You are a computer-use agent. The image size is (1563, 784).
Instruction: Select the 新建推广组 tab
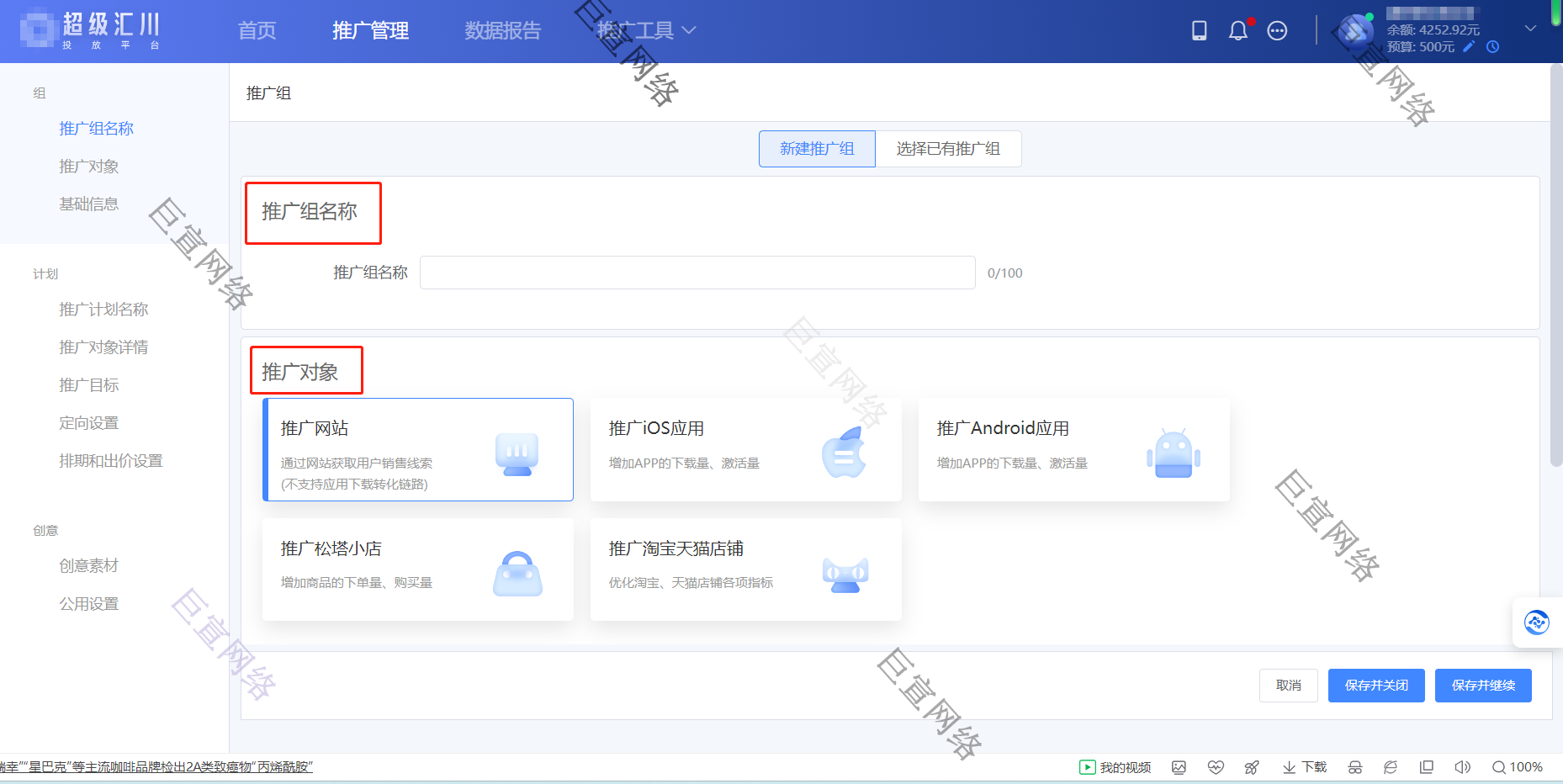pyautogui.click(x=817, y=149)
